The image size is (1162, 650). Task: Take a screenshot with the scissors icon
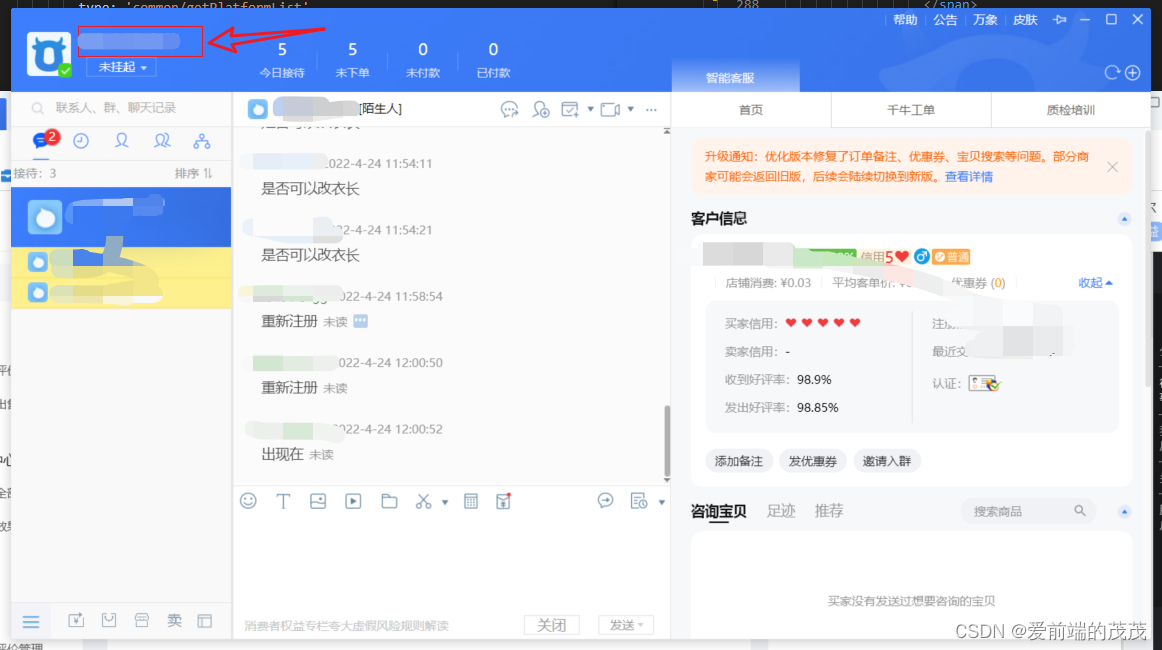(x=423, y=502)
